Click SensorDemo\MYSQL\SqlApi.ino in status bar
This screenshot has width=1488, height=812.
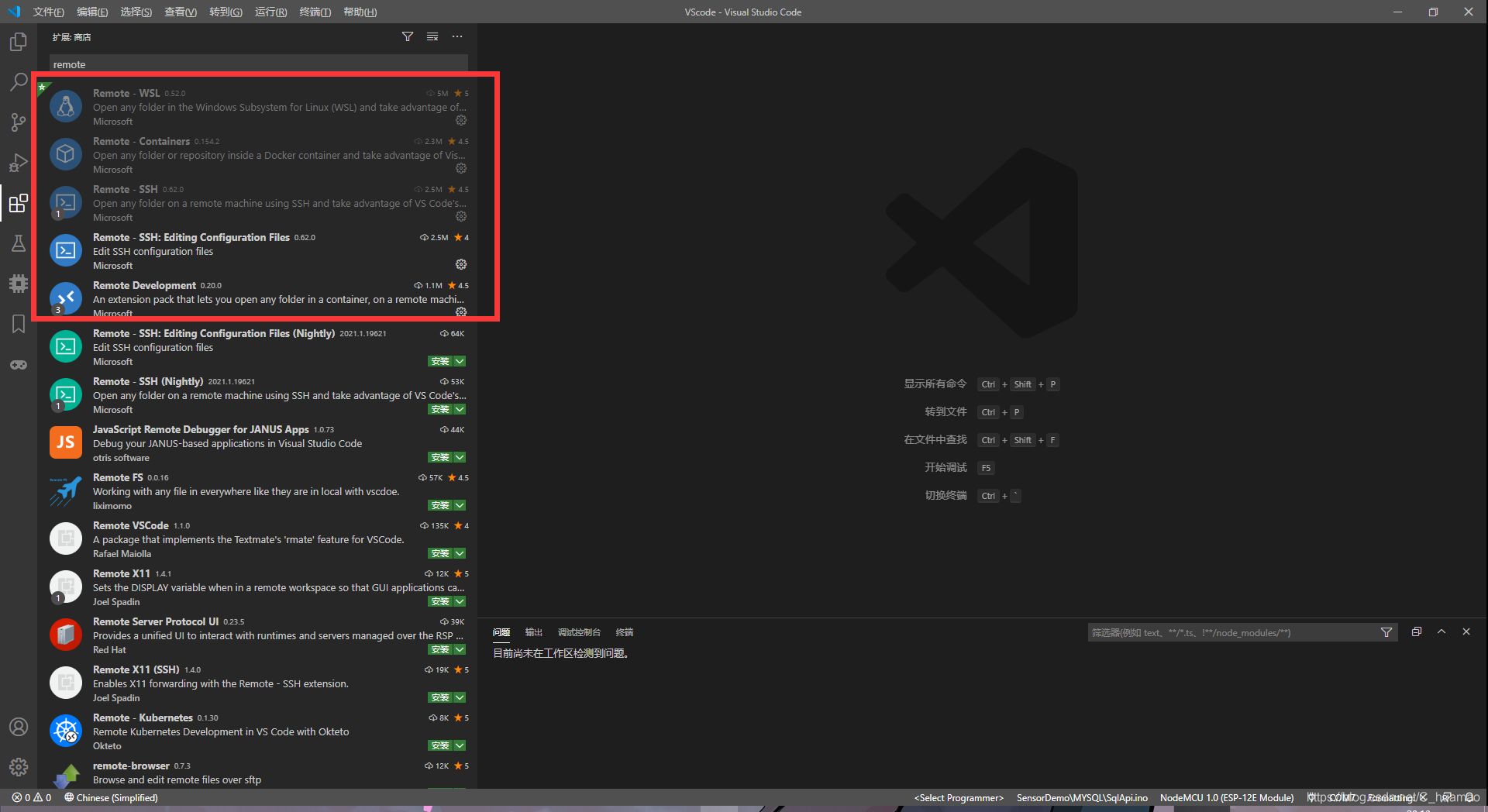click(1082, 797)
